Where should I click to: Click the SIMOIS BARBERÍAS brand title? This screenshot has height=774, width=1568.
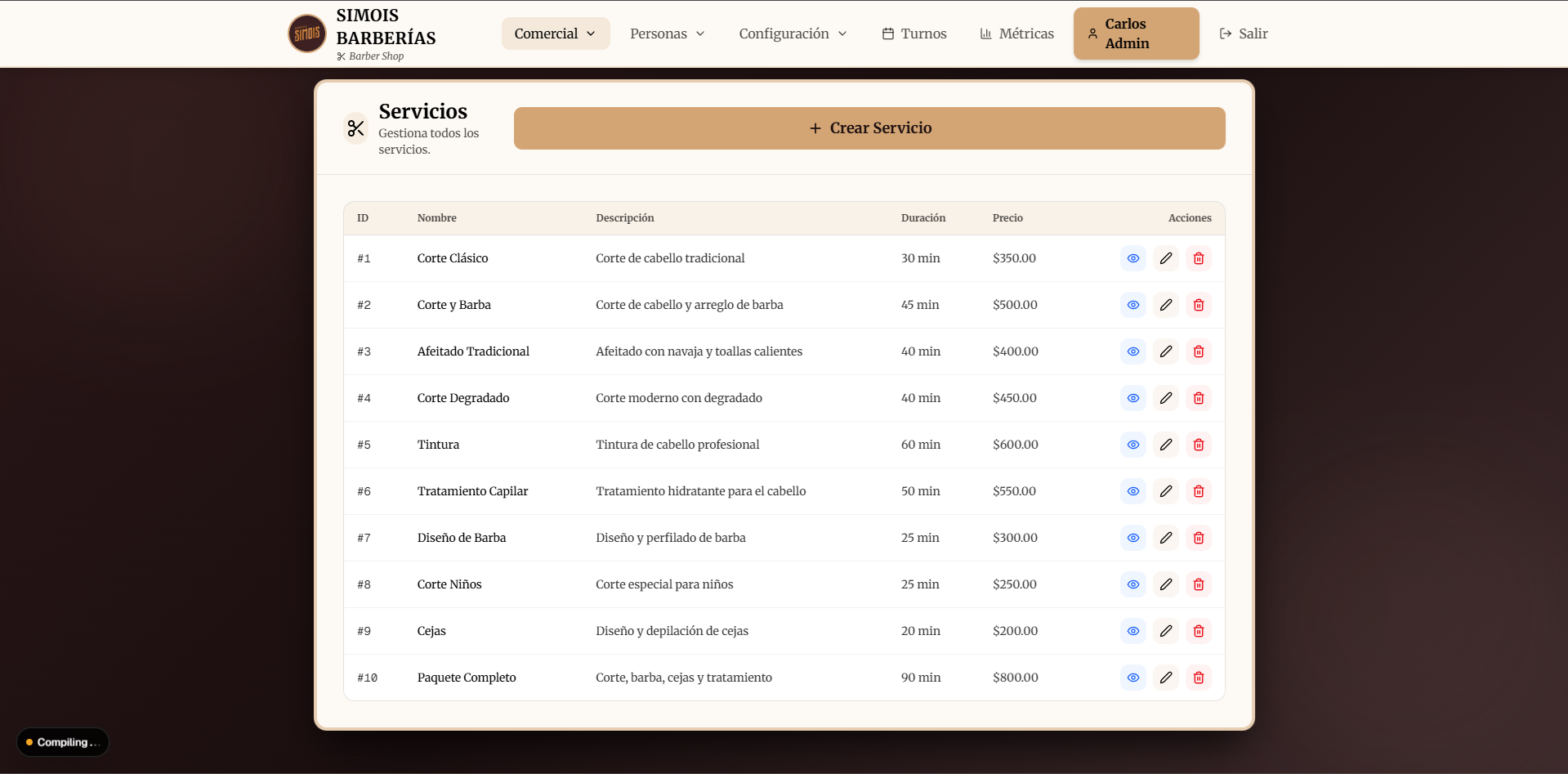(386, 27)
